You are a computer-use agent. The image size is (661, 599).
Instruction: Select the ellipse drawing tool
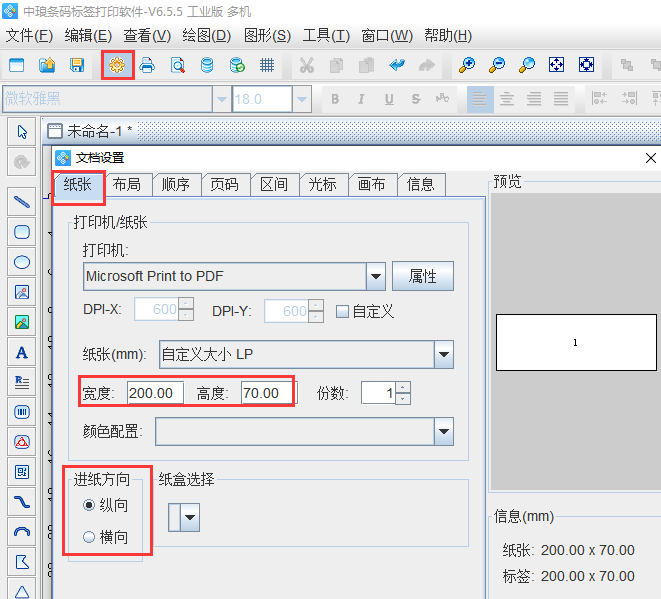[22, 262]
